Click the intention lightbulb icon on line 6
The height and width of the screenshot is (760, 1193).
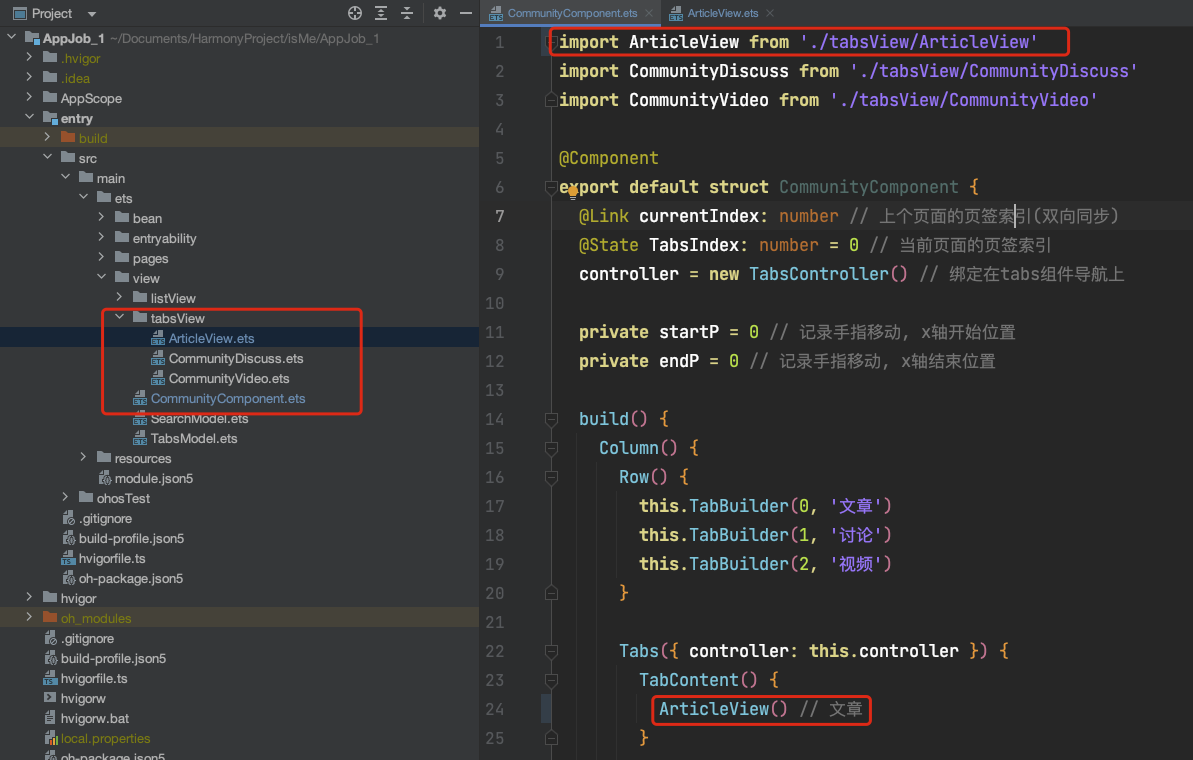pyautogui.click(x=572, y=192)
